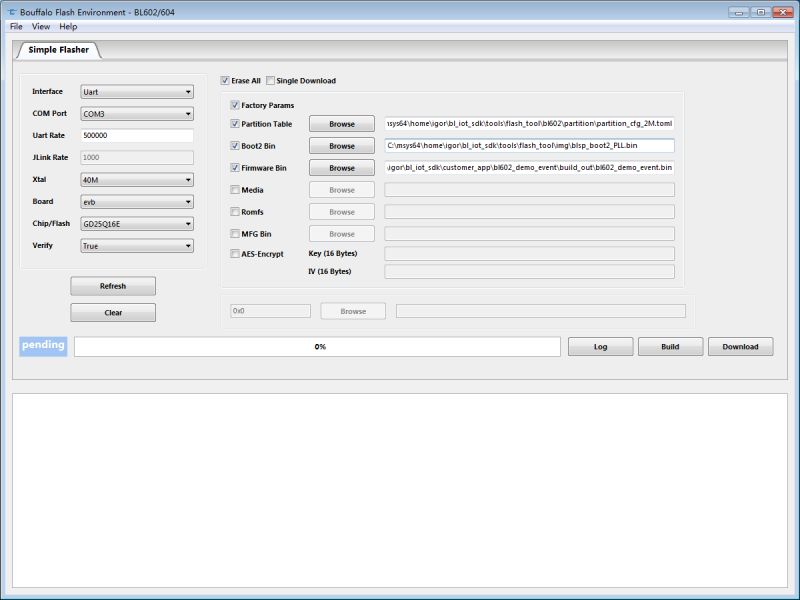
Task: Open the File menu
Action: point(16,27)
